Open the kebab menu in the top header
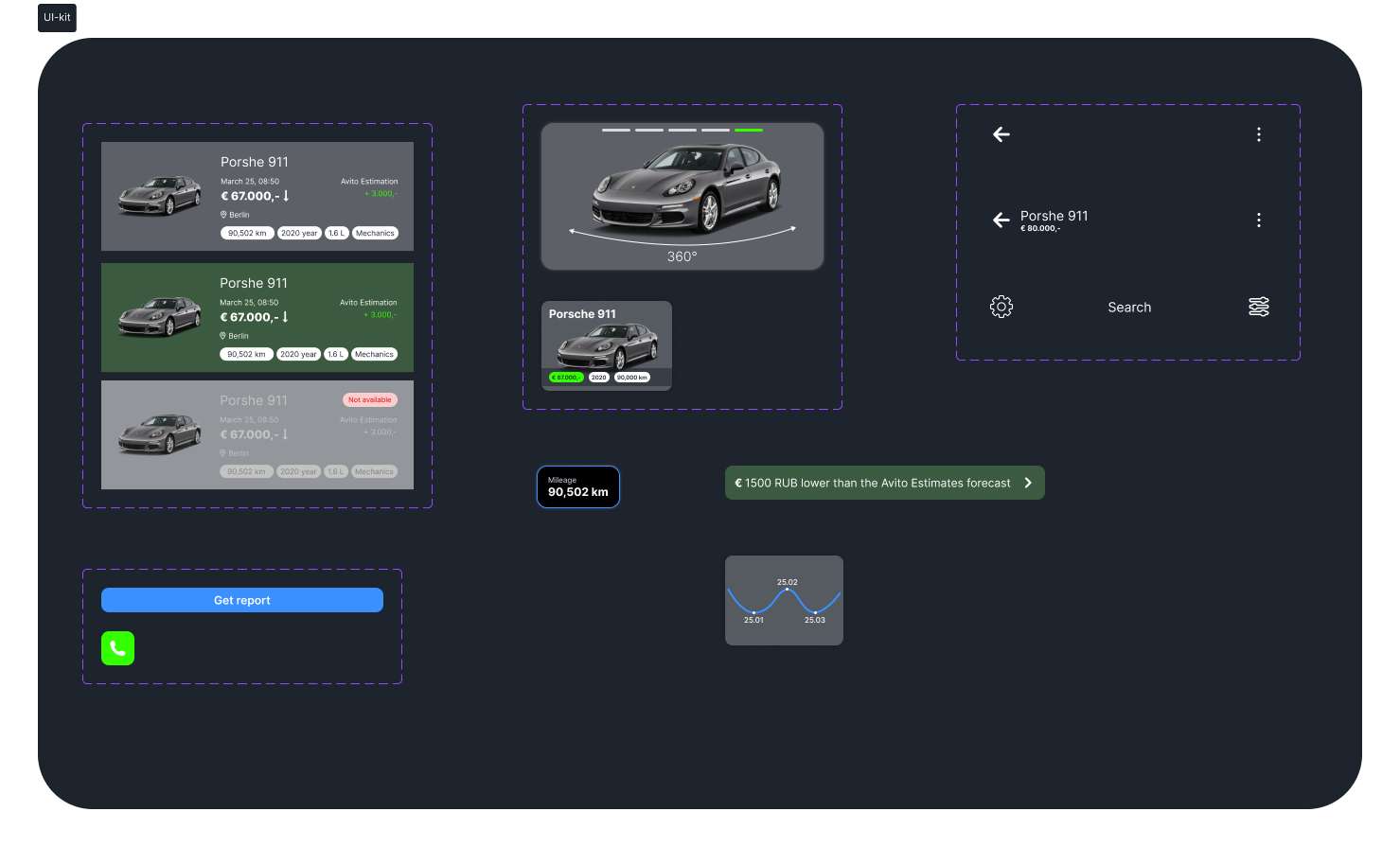Image resolution: width=1400 pixels, height=847 pixels. [1258, 134]
